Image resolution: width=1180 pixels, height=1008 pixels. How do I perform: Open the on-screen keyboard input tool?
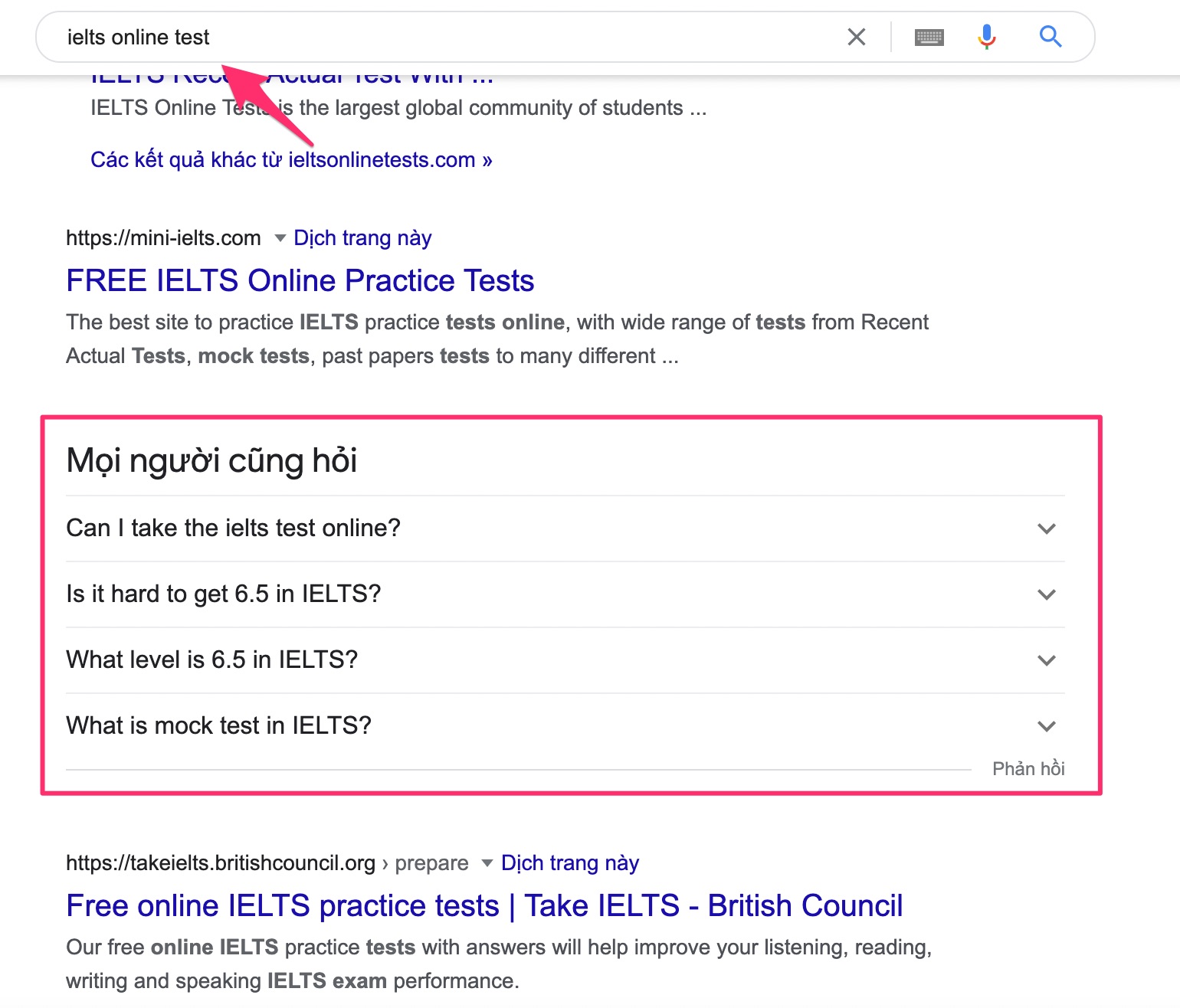[929, 37]
